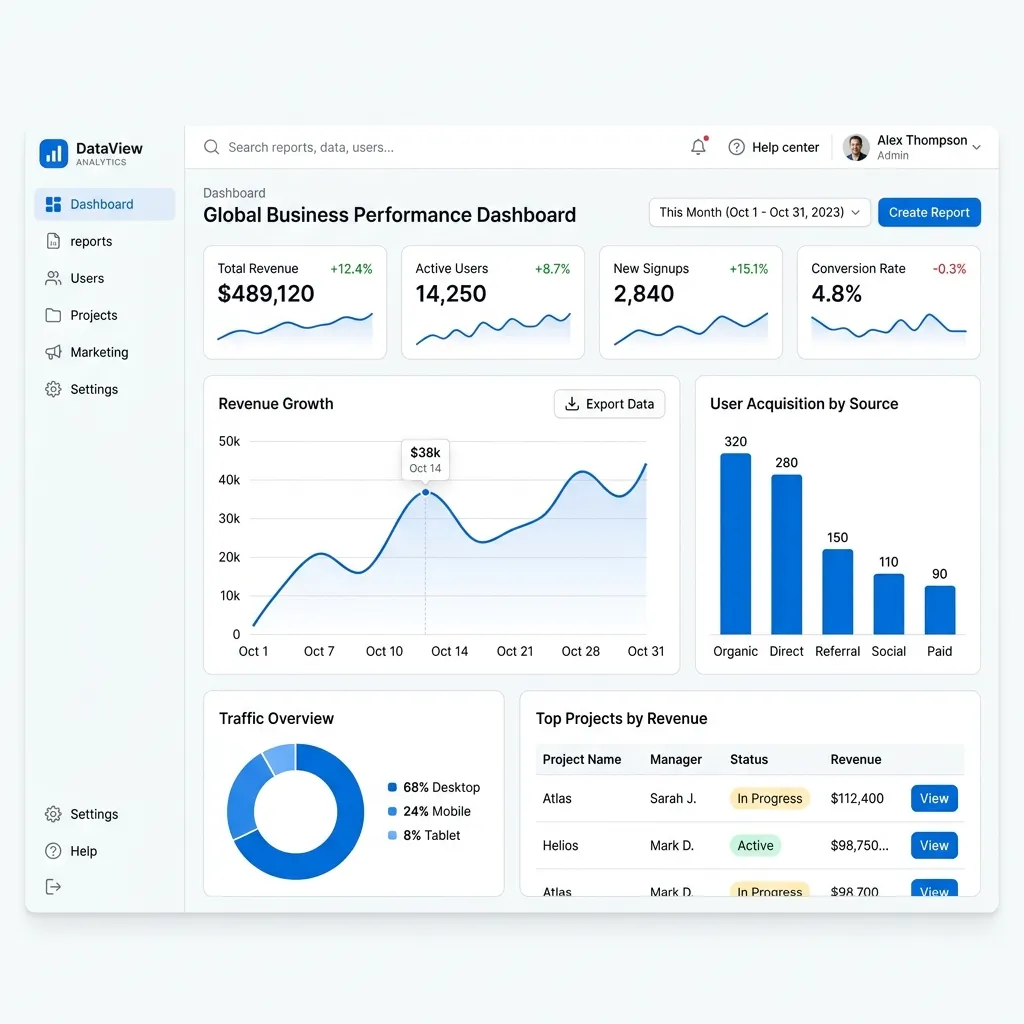Click the Active status badge for Helios

tap(756, 846)
